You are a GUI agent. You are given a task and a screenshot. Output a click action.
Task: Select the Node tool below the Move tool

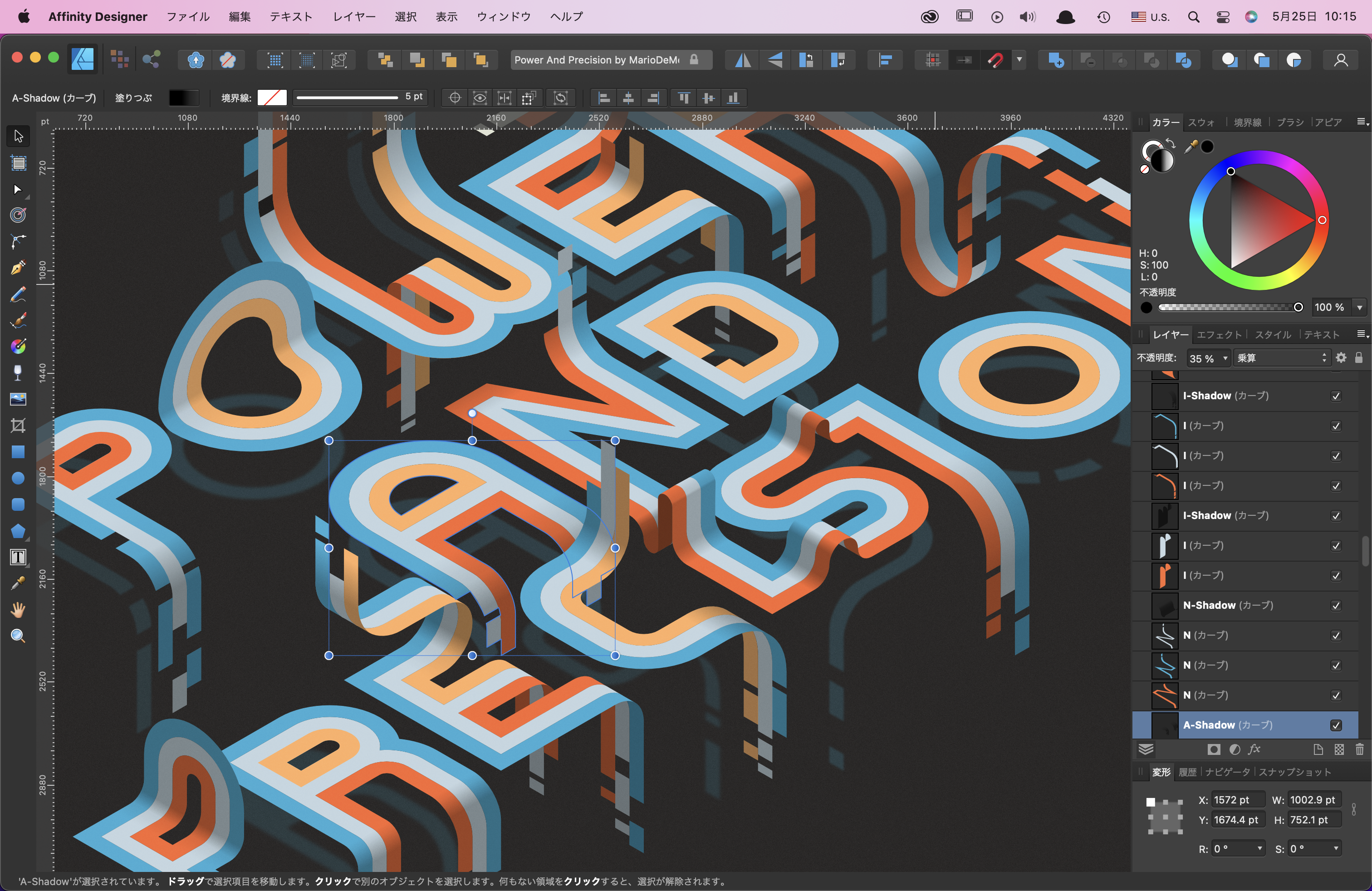(x=17, y=190)
